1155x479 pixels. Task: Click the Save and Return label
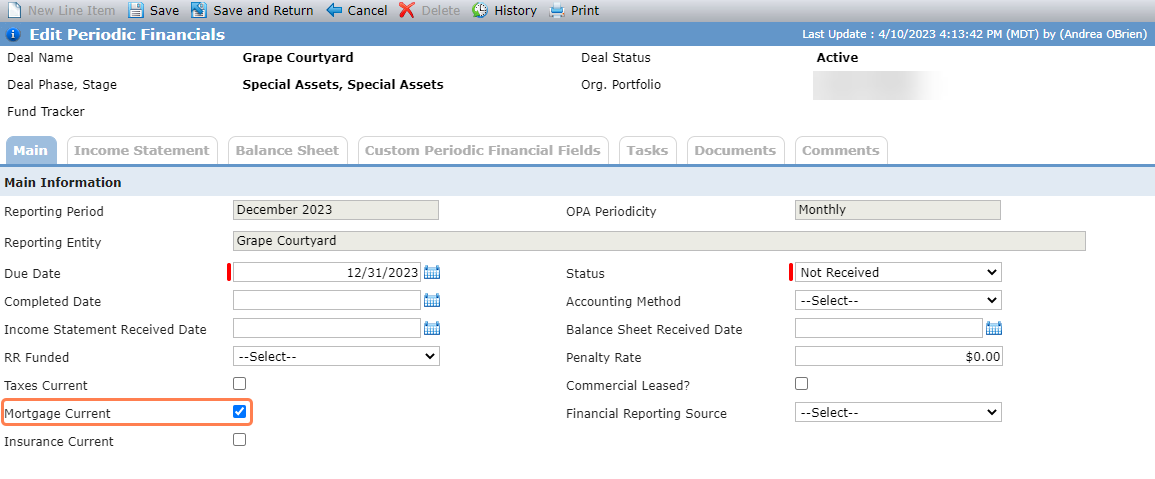pos(263,11)
